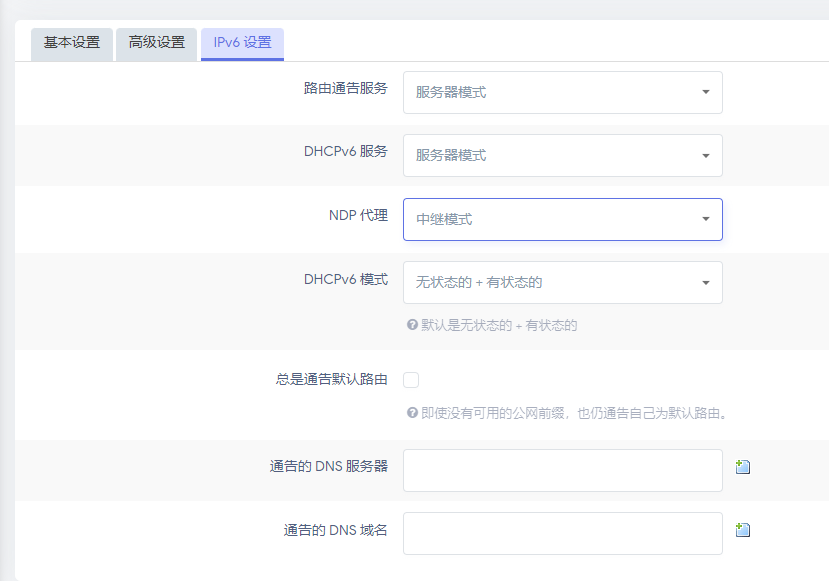Click the 通告的 DNS 服务器 label
Screen dimensions: 829x581
click(328, 466)
